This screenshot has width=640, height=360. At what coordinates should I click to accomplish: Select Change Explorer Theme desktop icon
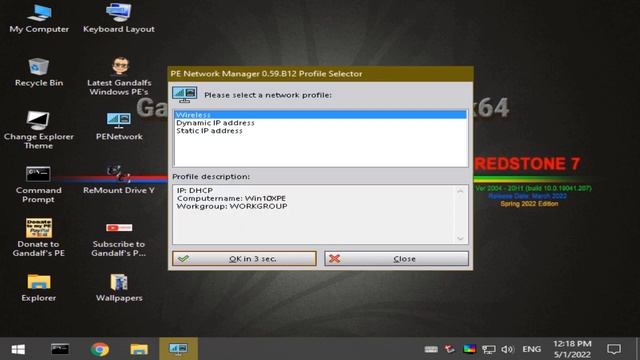[39, 130]
